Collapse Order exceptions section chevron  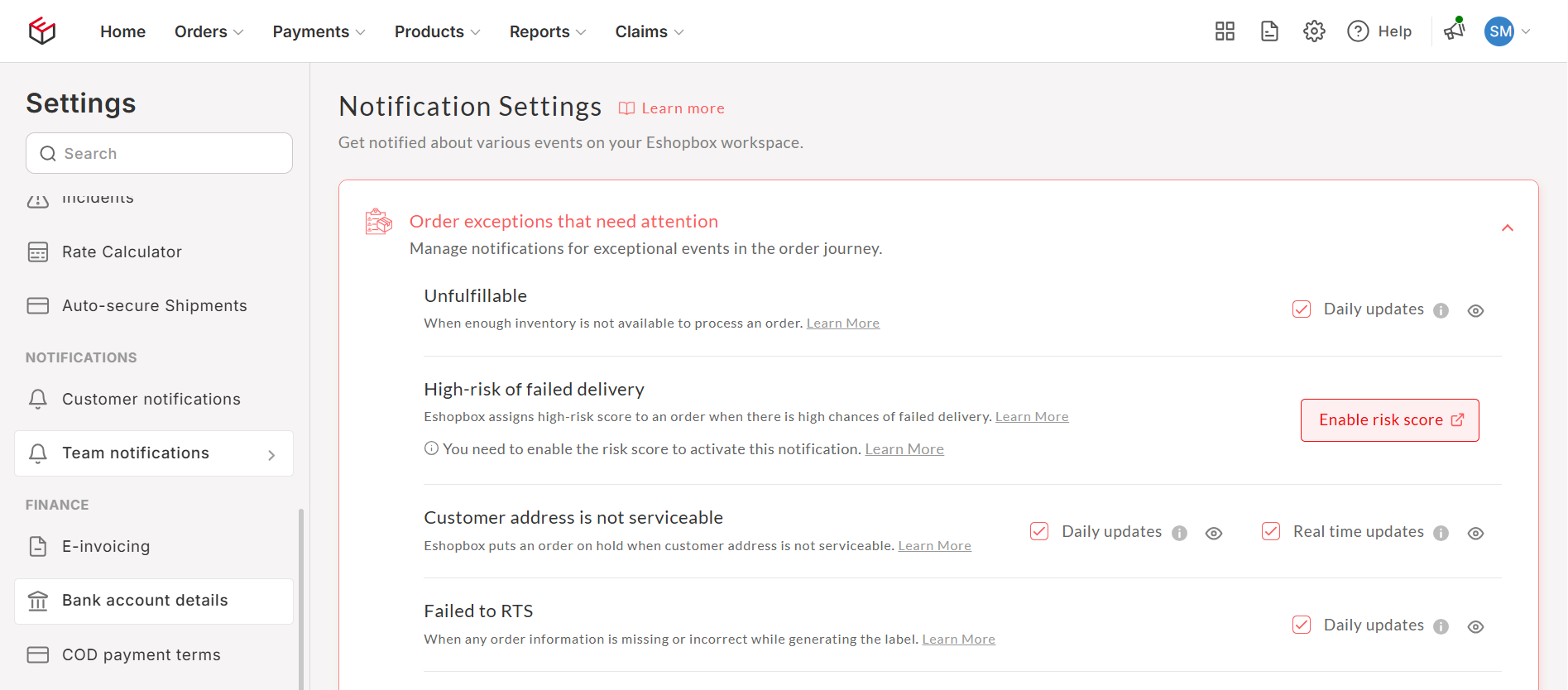click(x=1508, y=228)
